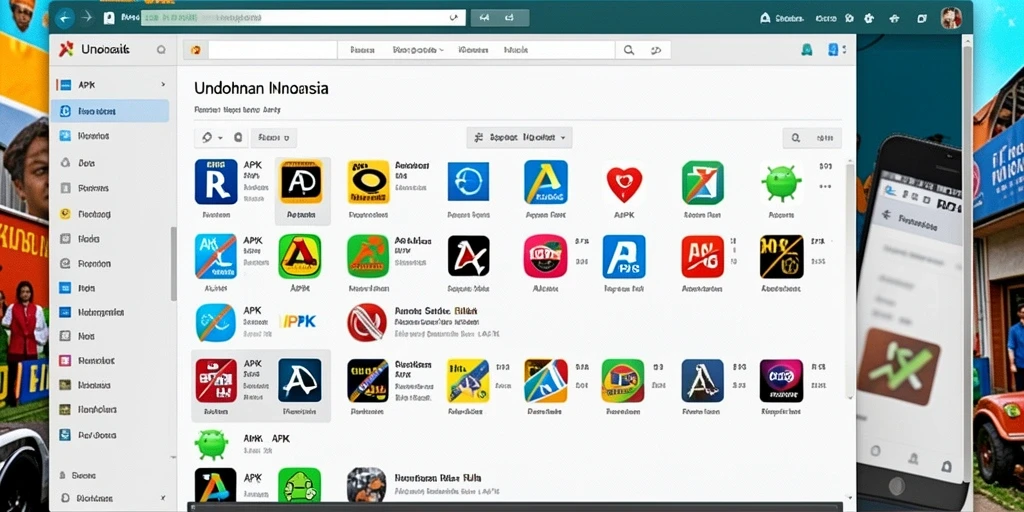Click the blue document icon beside teal bell

(x=833, y=50)
